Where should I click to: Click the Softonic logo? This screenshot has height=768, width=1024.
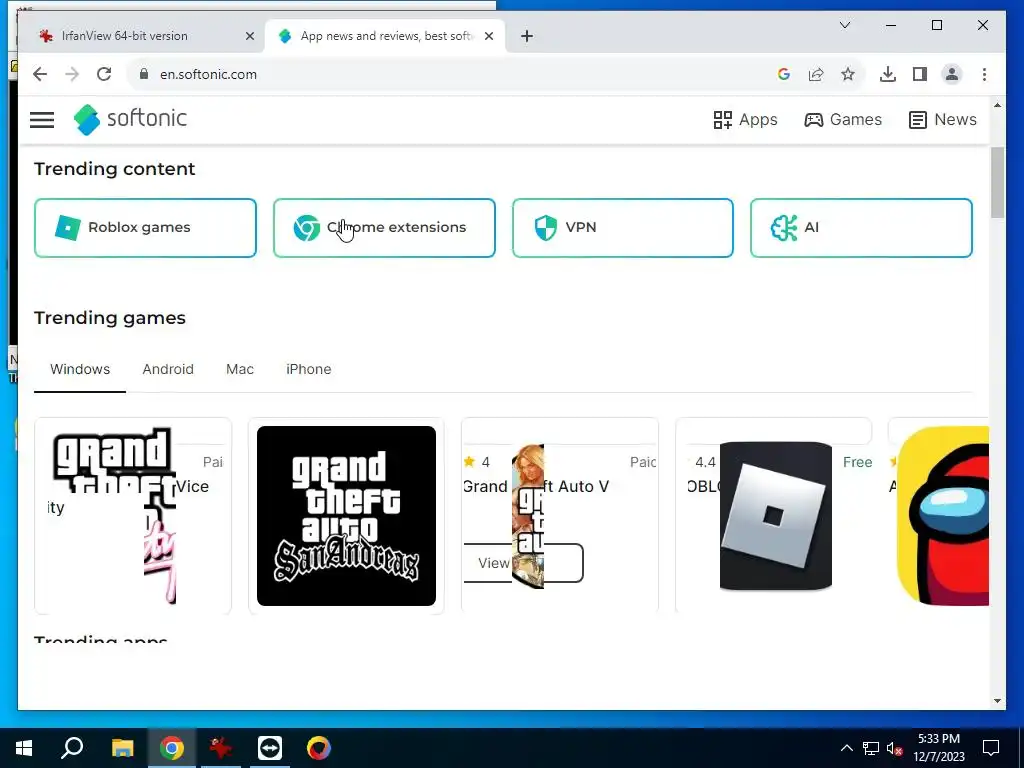coord(130,119)
